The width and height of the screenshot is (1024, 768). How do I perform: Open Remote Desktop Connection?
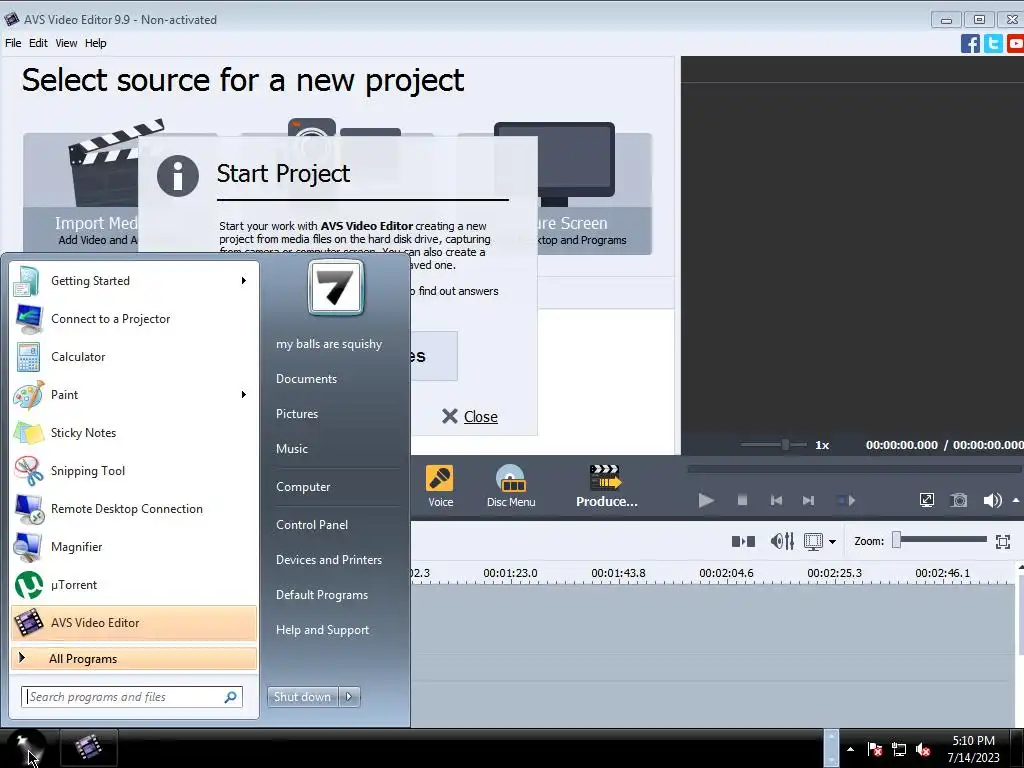pyautogui.click(x=135, y=509)
